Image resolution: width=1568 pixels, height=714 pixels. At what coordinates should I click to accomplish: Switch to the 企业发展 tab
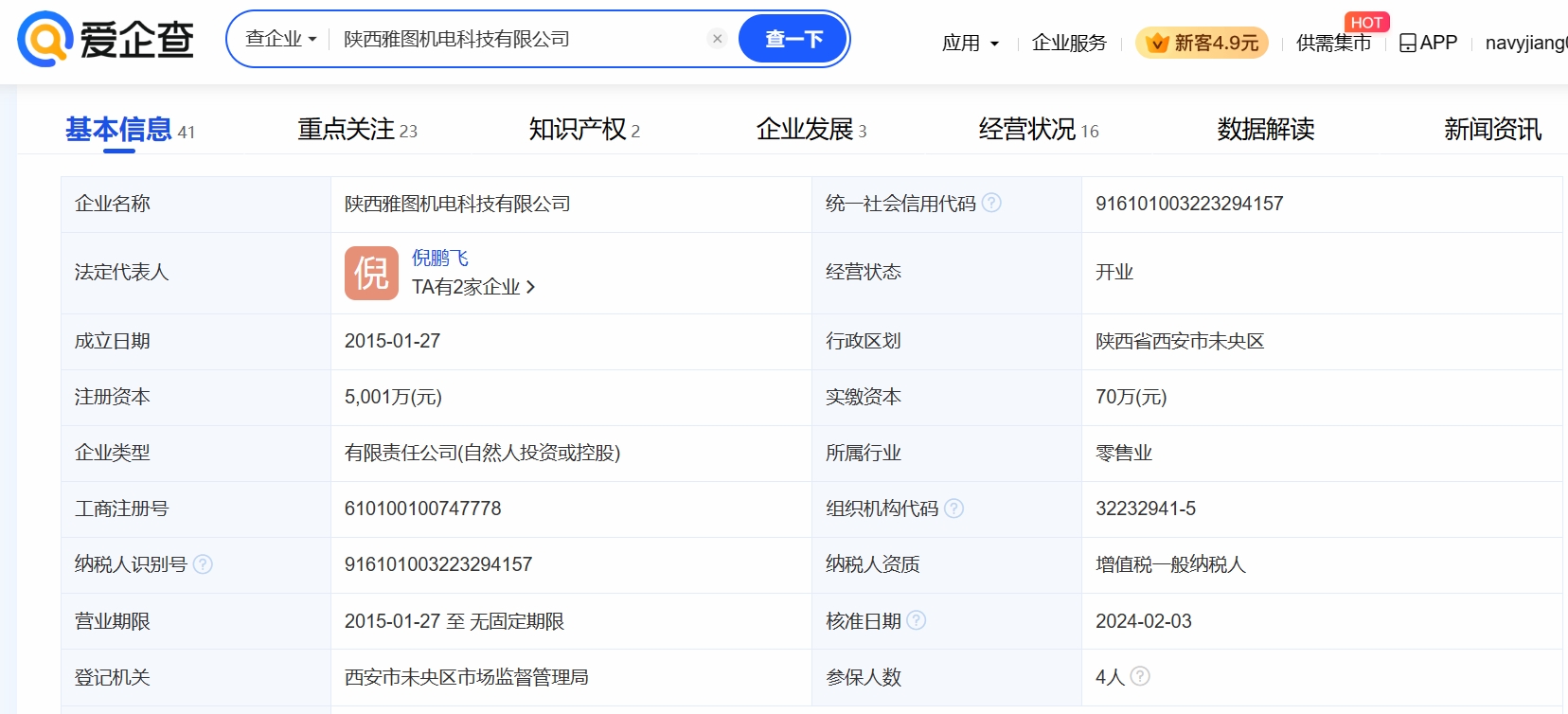(x=811, y=130)
